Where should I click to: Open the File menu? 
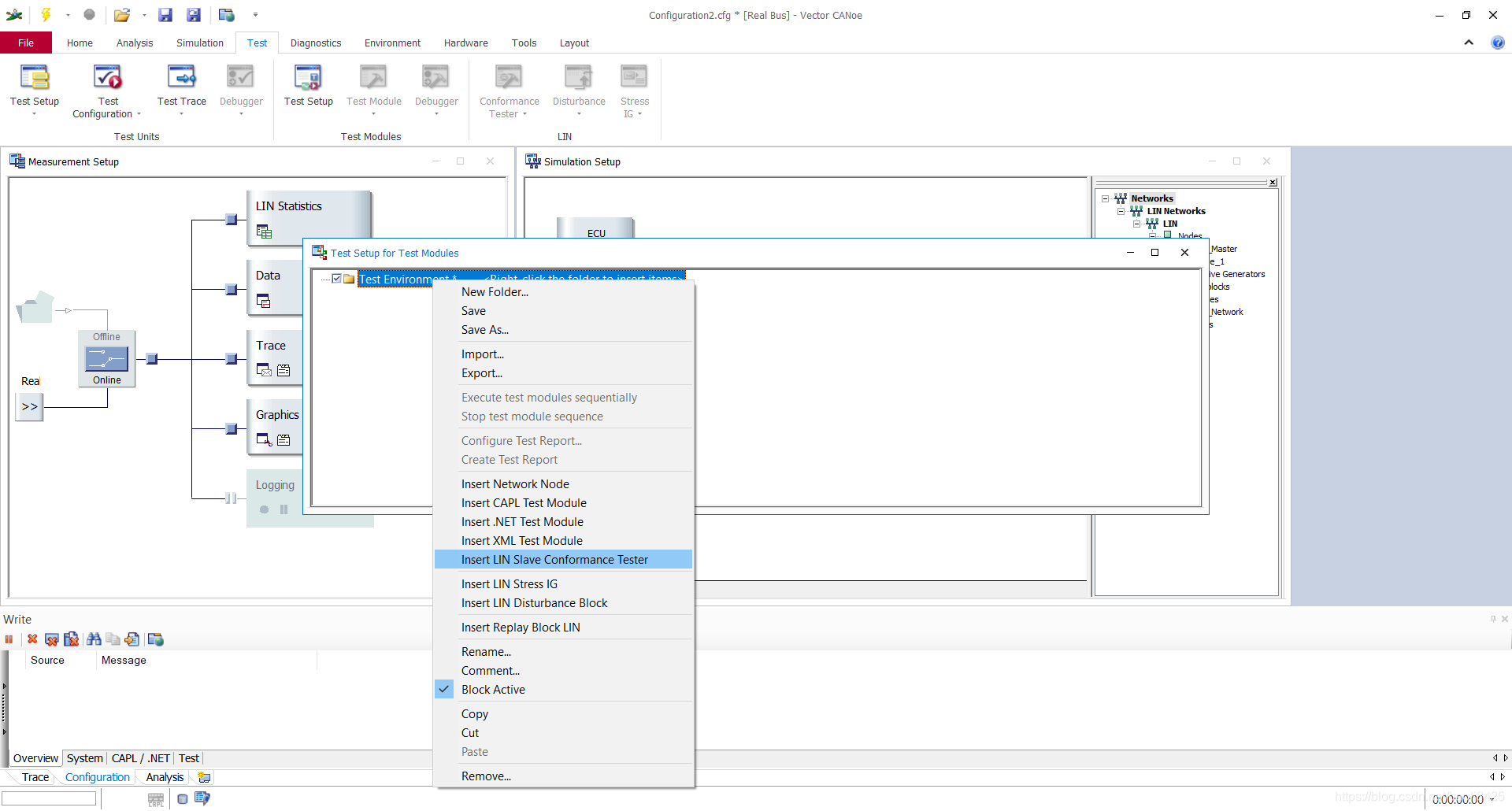coord(26,43)
